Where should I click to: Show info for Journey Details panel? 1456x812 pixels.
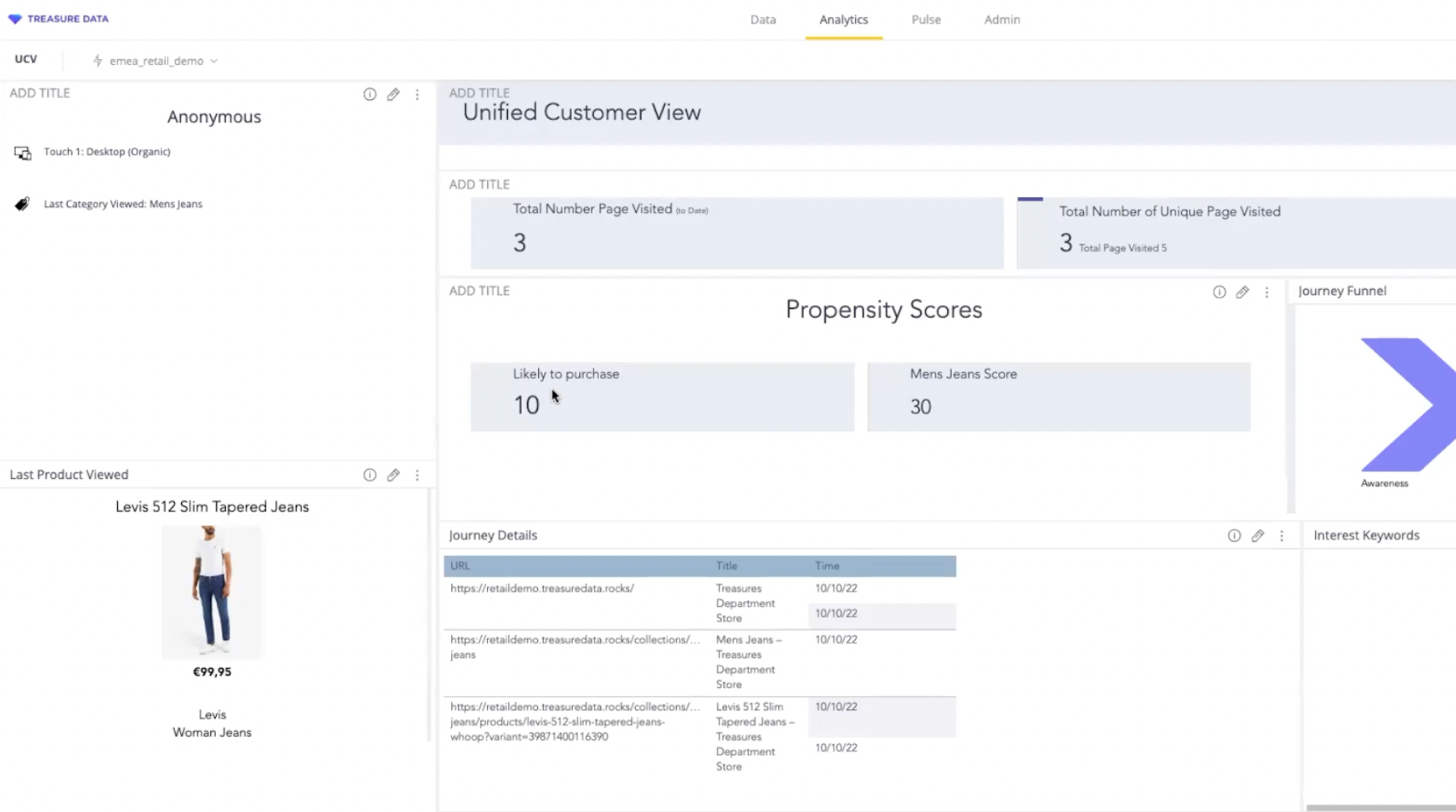click(x=1234, y=535)
